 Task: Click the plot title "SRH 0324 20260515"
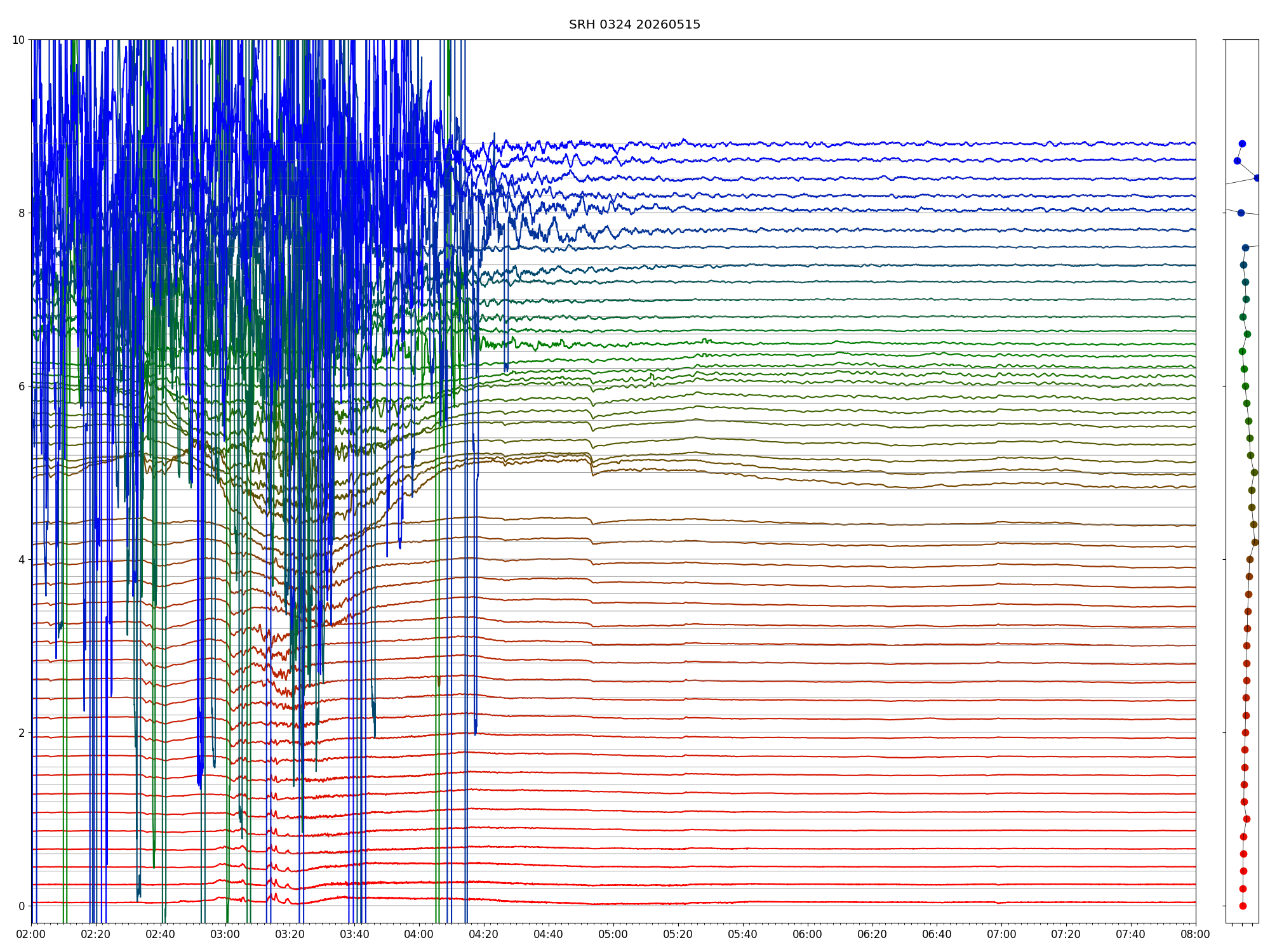634,25
